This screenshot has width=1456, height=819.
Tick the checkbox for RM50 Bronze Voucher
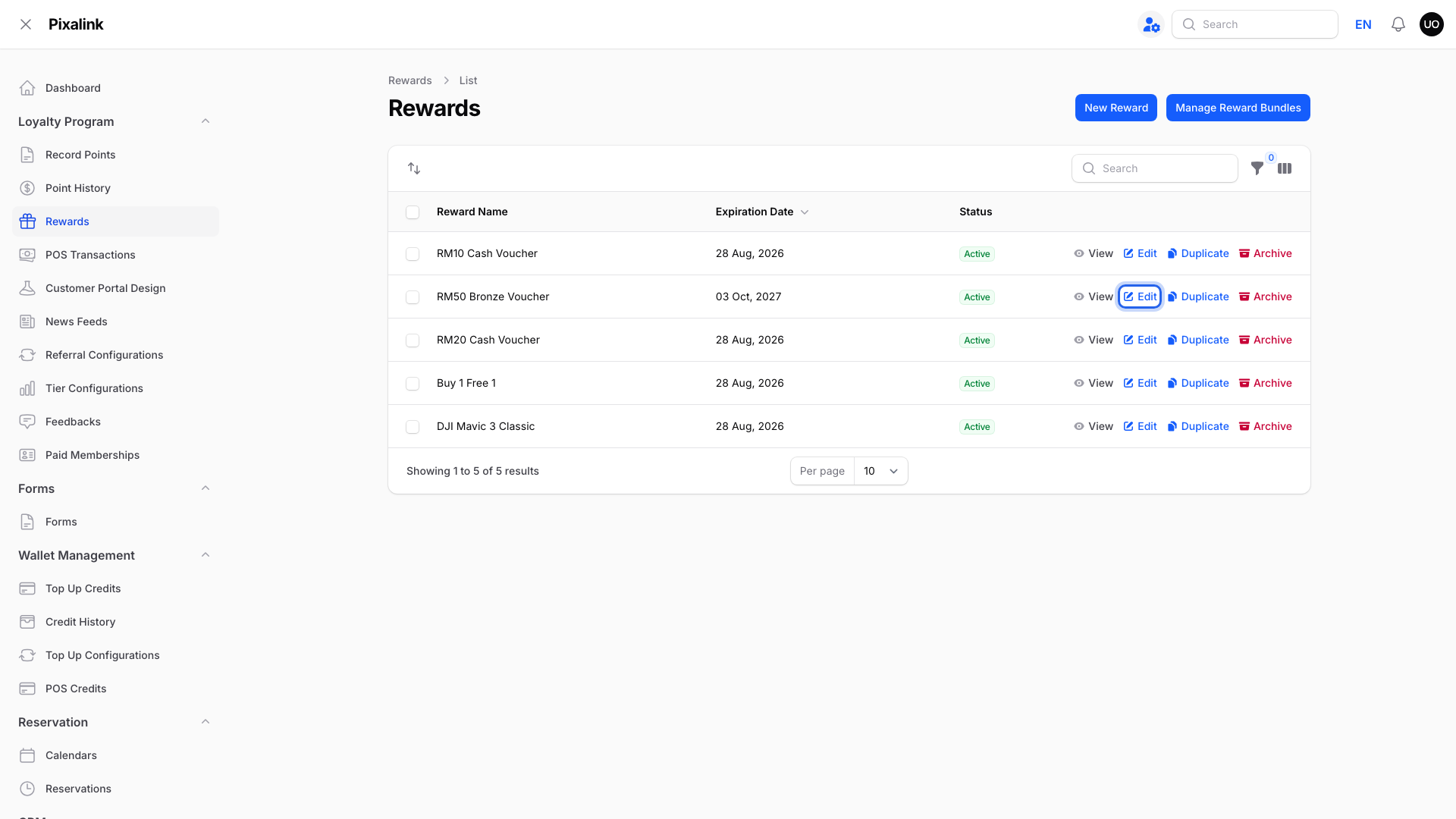pos(413,297)
